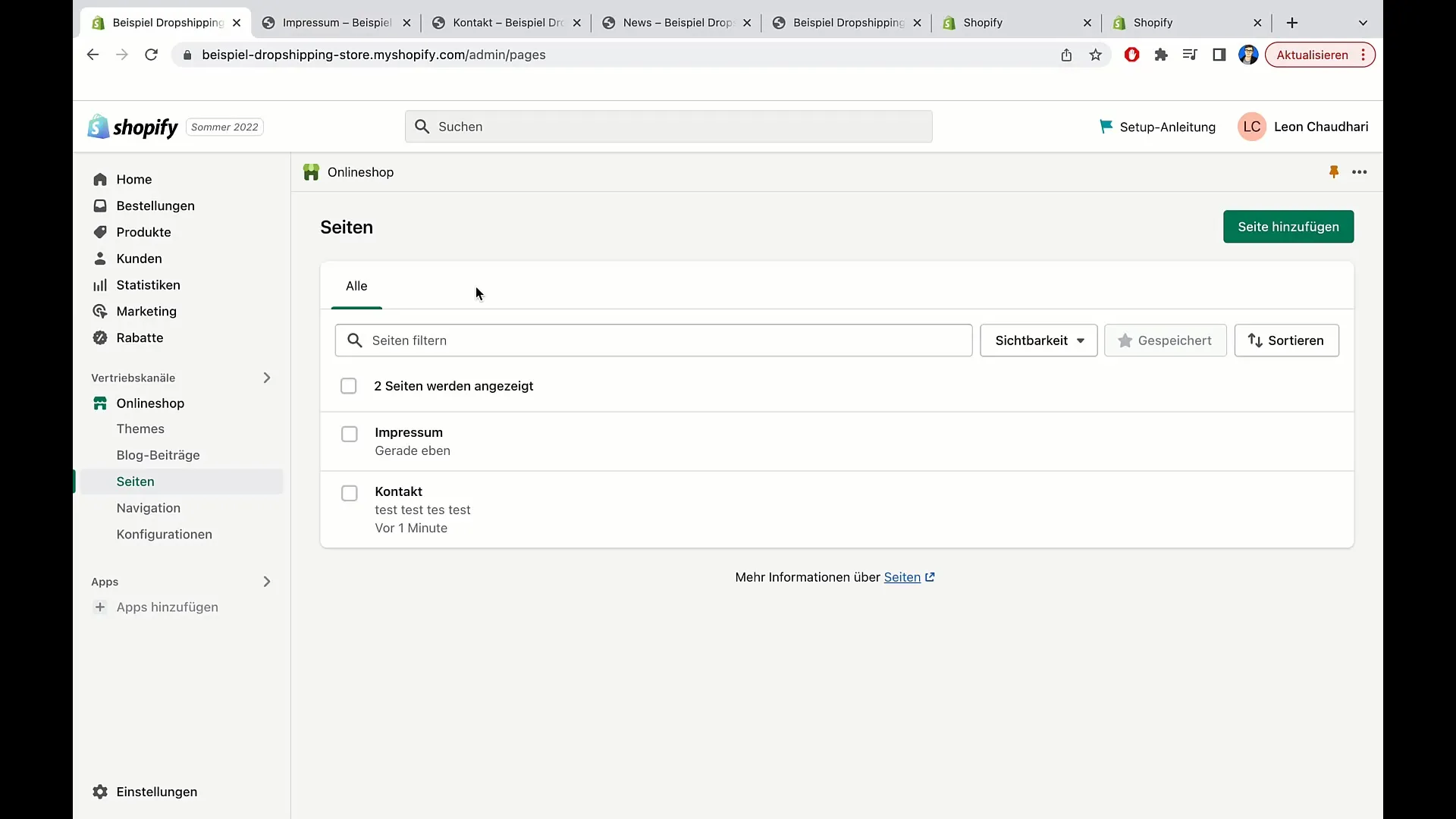This screenshot has height=819, width=1456.
Task: Open Einstellungen via gear icon
Action: click(100, 792)
